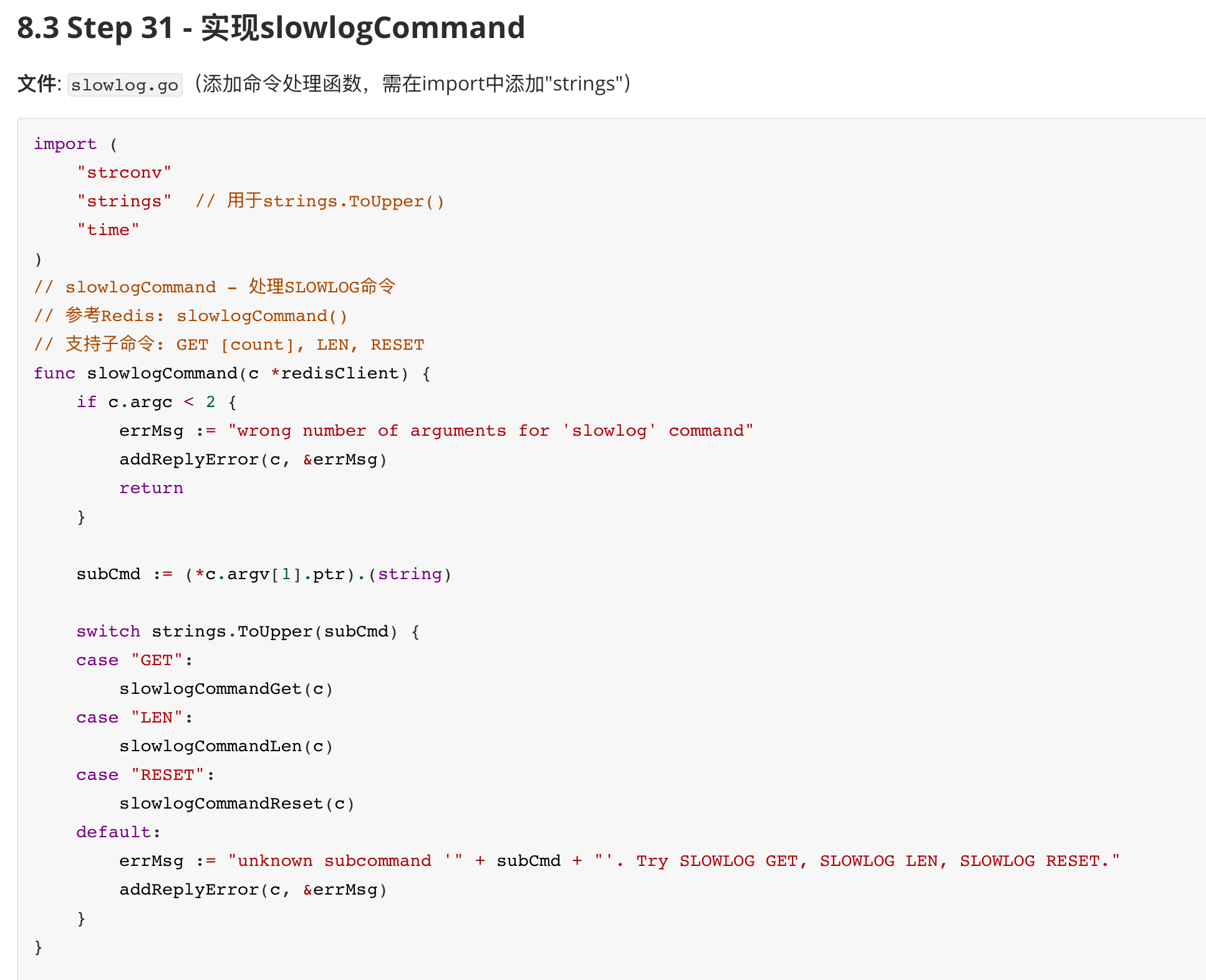Click the 'wrong number of arguments' error string

coord(490,431)
